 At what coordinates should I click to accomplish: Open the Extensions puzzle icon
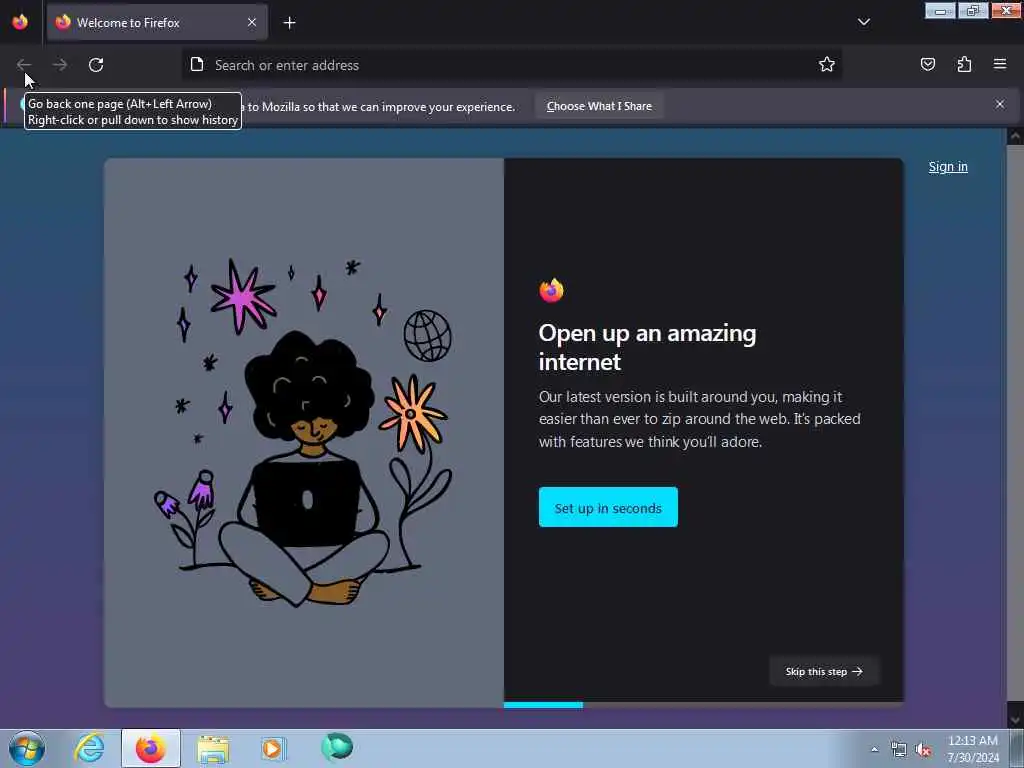964,64
